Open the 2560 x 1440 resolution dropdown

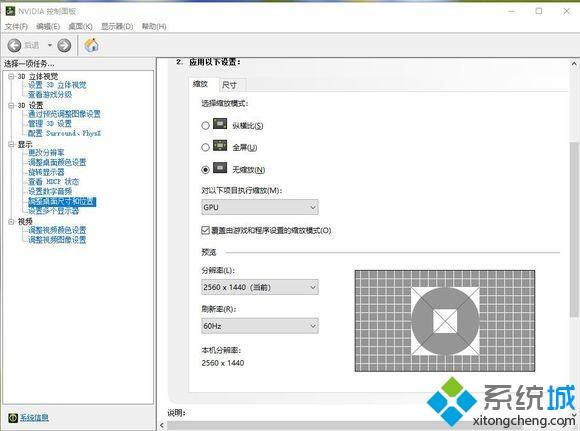pyautogui.click(x=260, y=287)
